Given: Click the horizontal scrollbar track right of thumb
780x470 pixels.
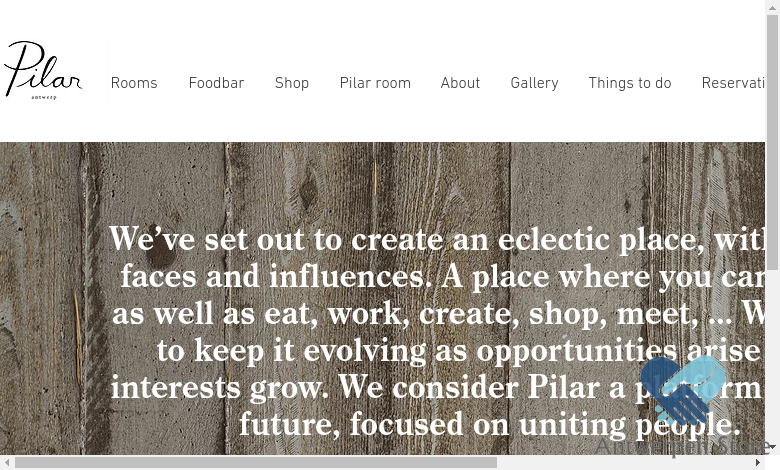Looking at the screenshot, I should point(624,463).
